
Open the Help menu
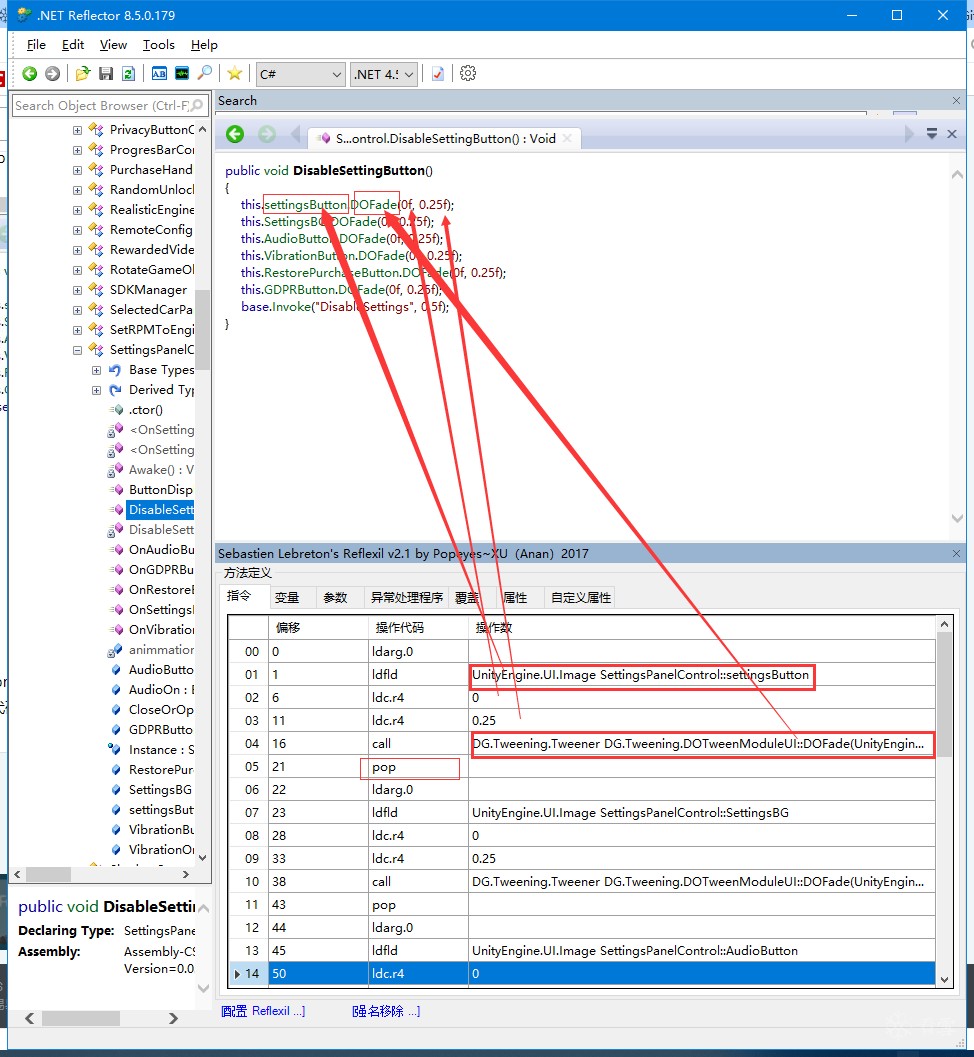[x=204, y=44]
